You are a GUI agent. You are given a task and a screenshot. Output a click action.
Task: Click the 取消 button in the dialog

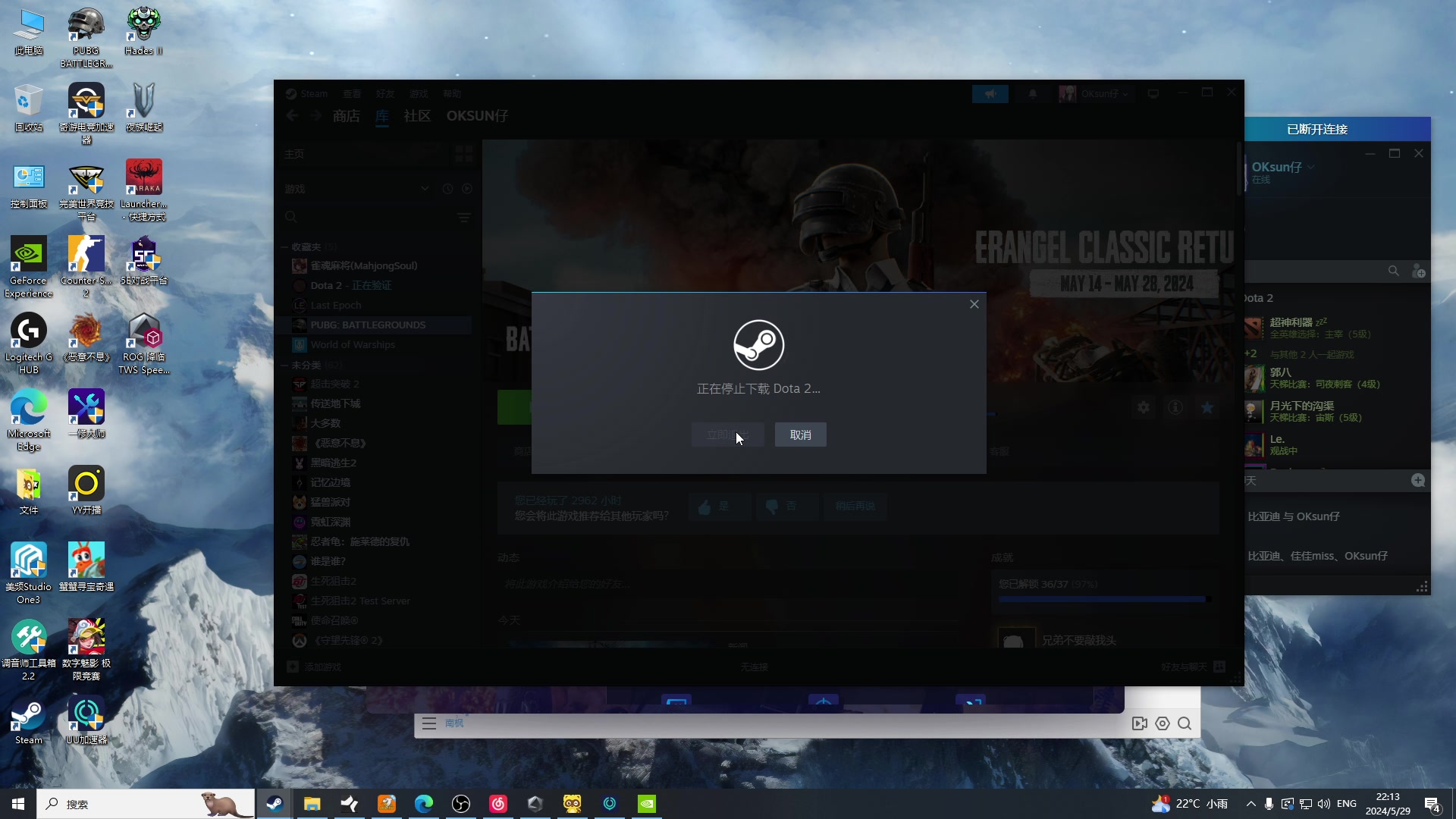coord(800,435)
